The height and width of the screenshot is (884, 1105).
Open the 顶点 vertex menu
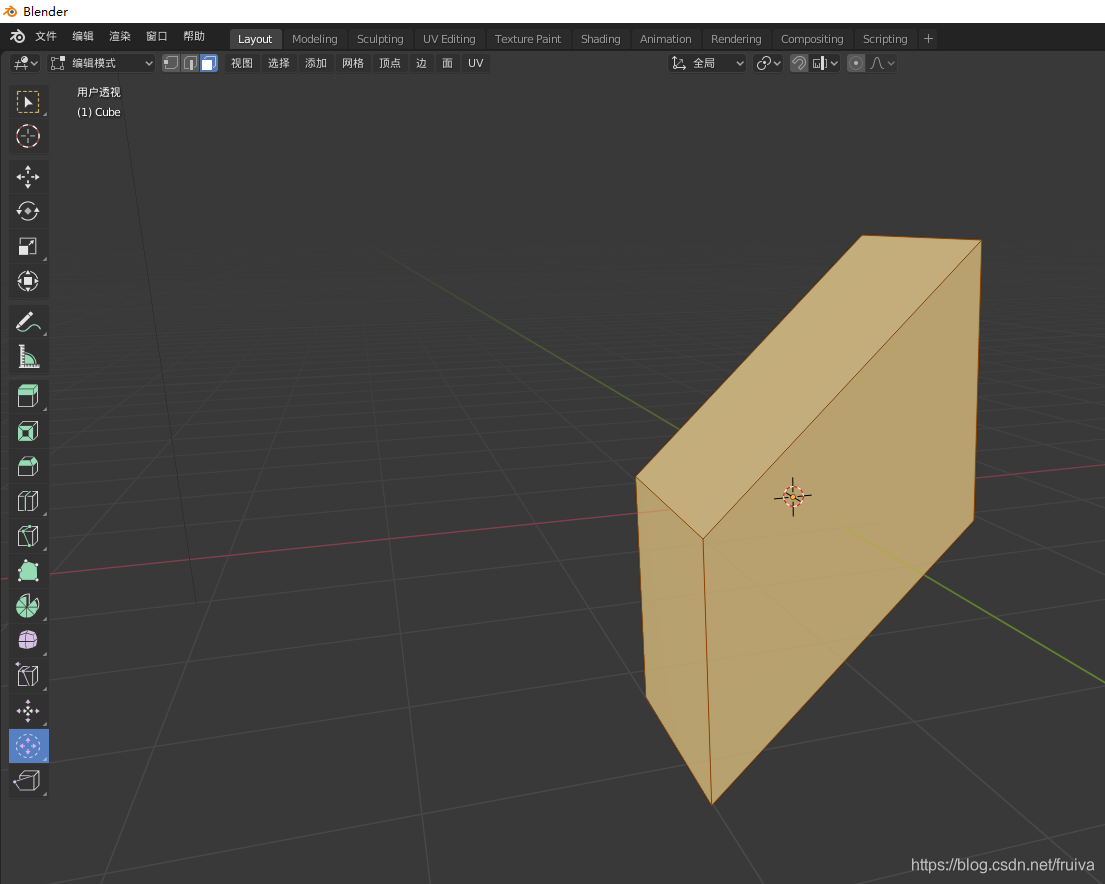pos(390,63)
